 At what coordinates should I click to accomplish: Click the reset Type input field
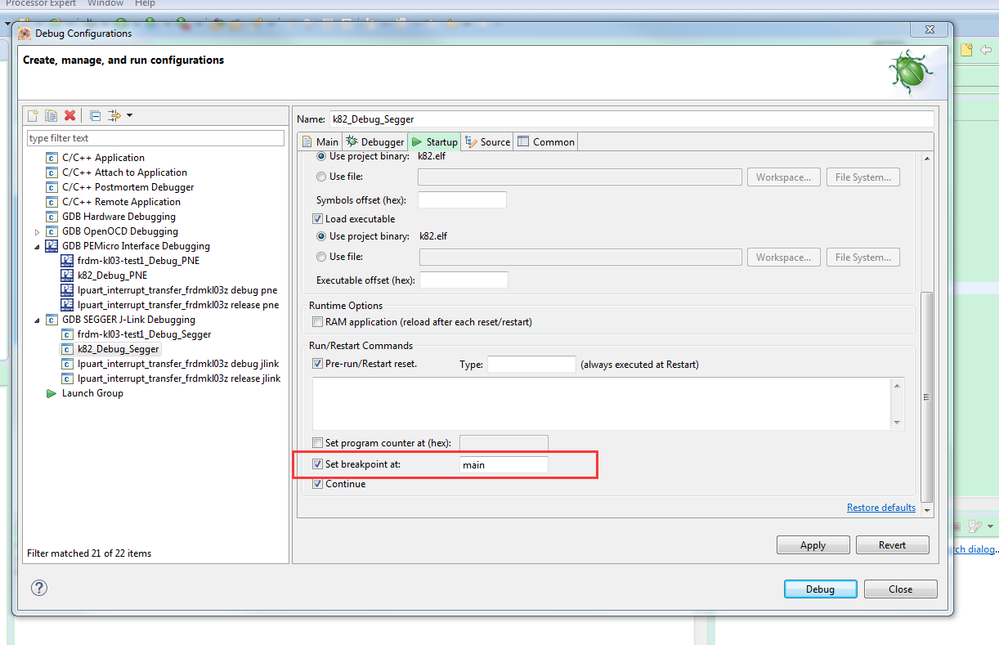tap(531, 365)
